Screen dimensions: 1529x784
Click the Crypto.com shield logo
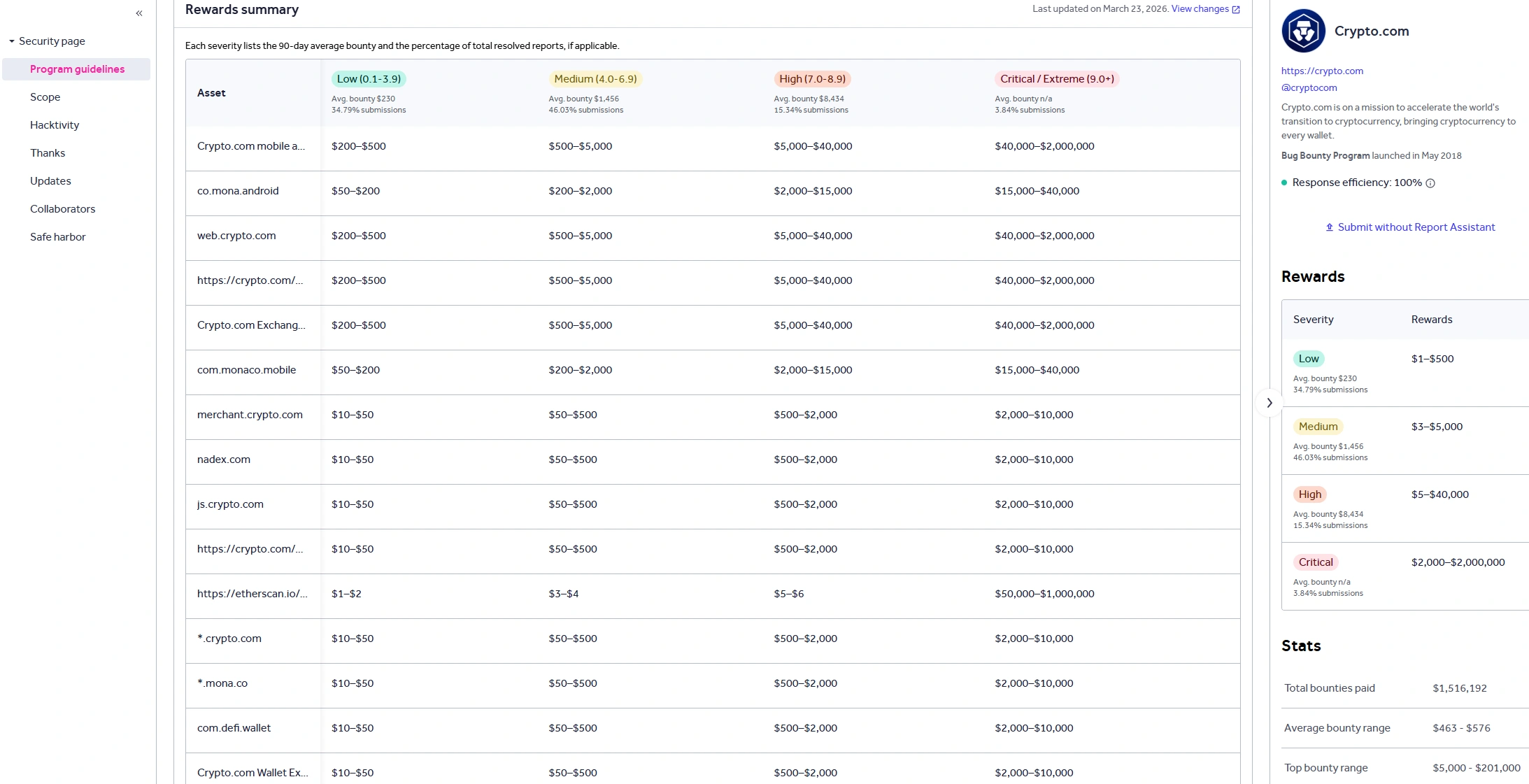coord(1302,31)
